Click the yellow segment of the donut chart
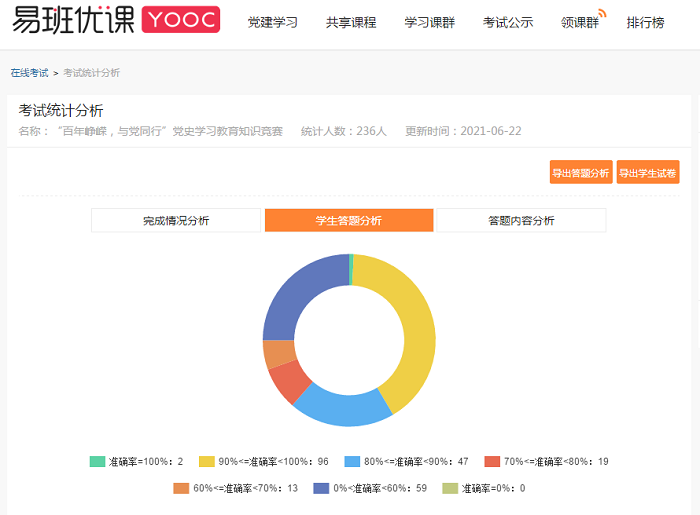The image size is (700, 515). 412,330
